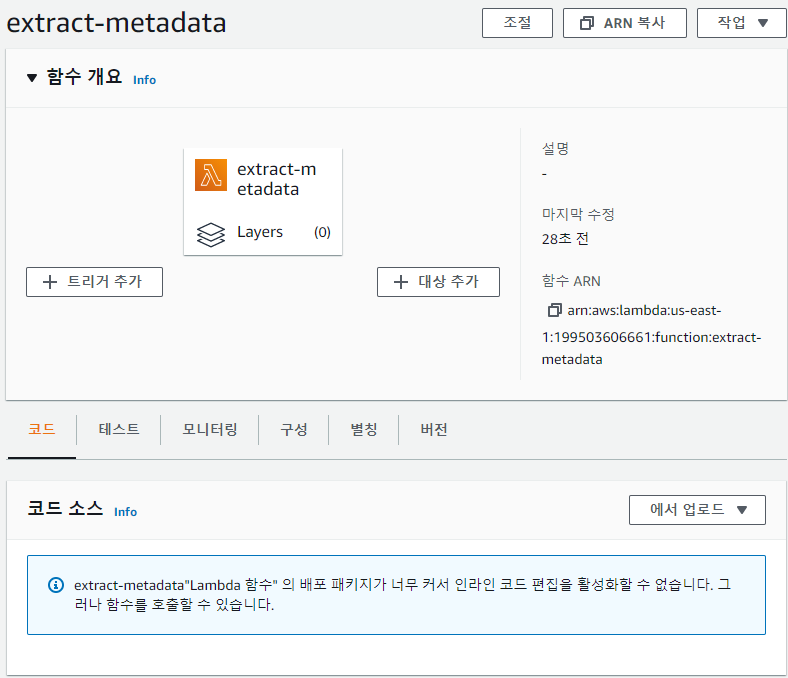
Task: Click the ARN 복사 button
Action: pos(625,23)
